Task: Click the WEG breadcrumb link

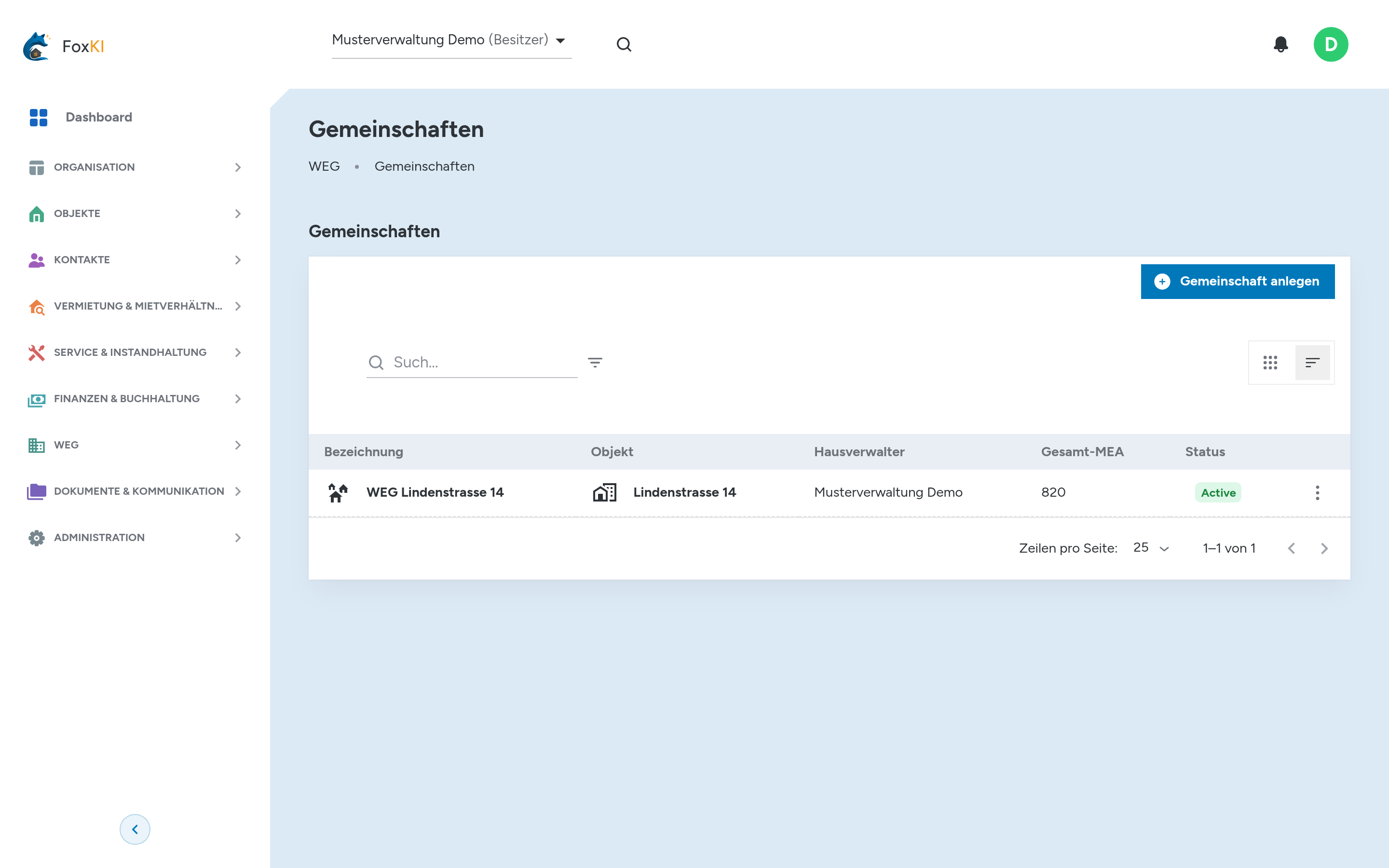Action: [x=324, y=166]
